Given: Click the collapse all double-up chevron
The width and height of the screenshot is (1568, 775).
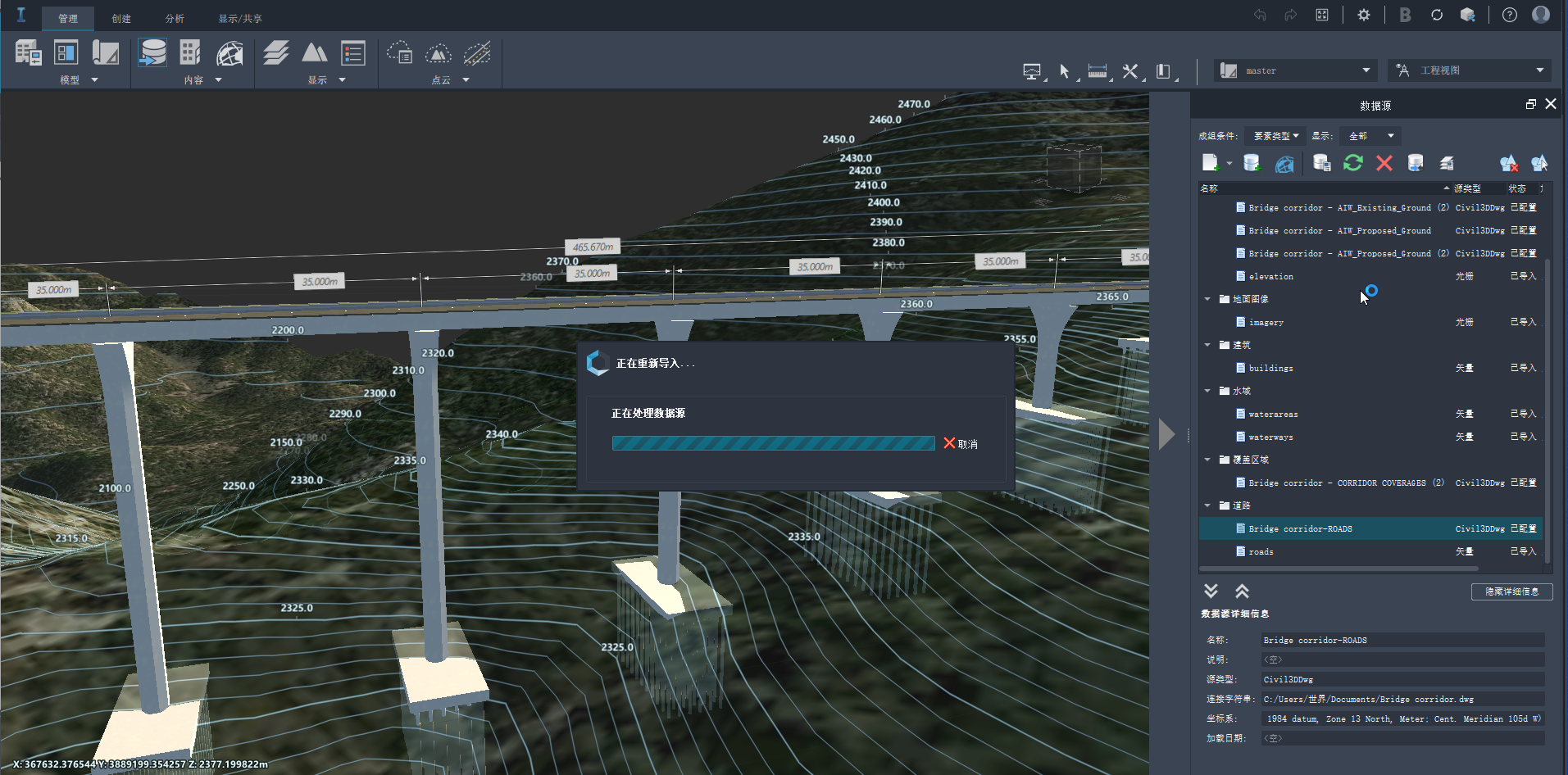Looking at the screenshot, I should coord(1242,591).
